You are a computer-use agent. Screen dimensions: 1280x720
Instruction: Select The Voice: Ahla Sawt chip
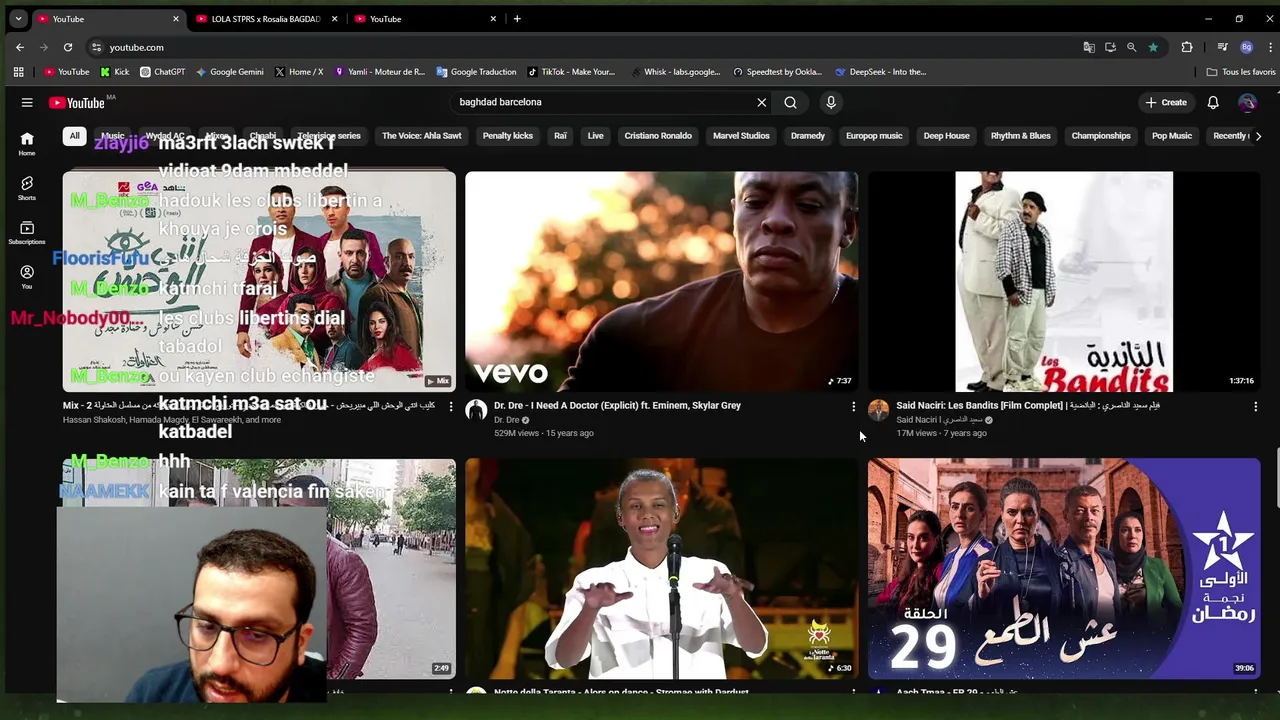[x=422, y=136]
